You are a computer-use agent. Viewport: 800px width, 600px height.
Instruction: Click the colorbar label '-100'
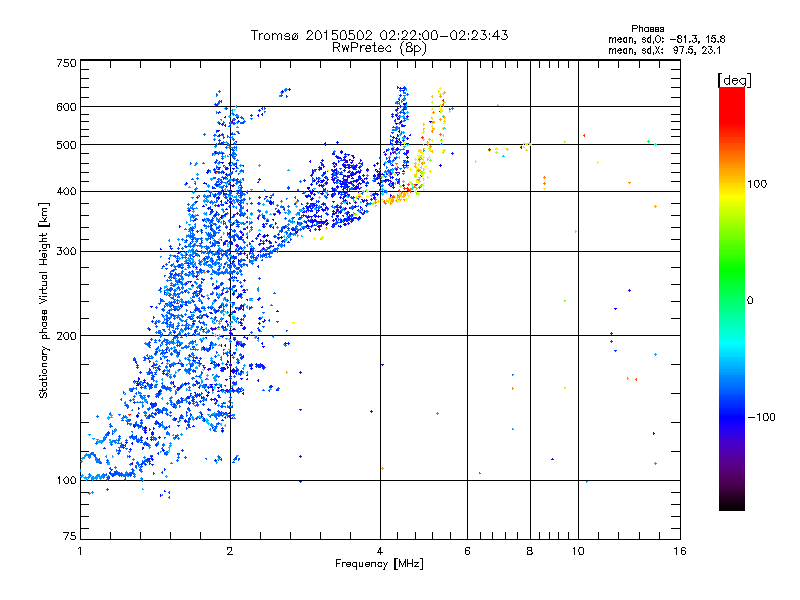point(762,417)
